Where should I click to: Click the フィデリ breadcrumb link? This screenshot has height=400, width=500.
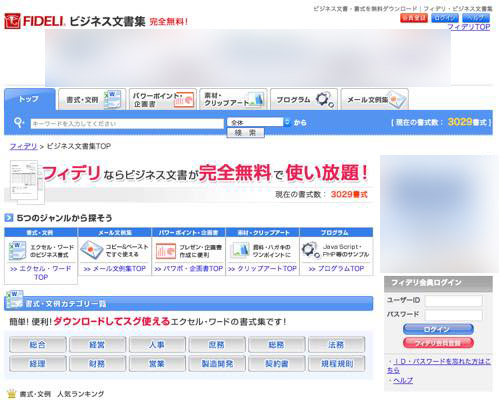pyautogui.click(x=23, y=146)
